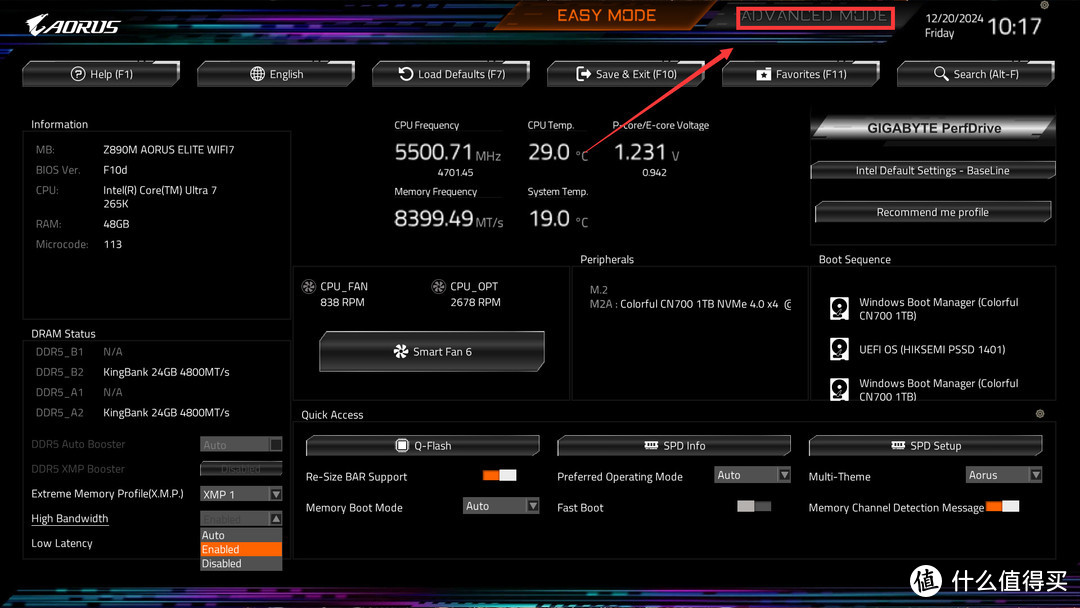Open Search (Alt-F)

click(x=976, y=74)
